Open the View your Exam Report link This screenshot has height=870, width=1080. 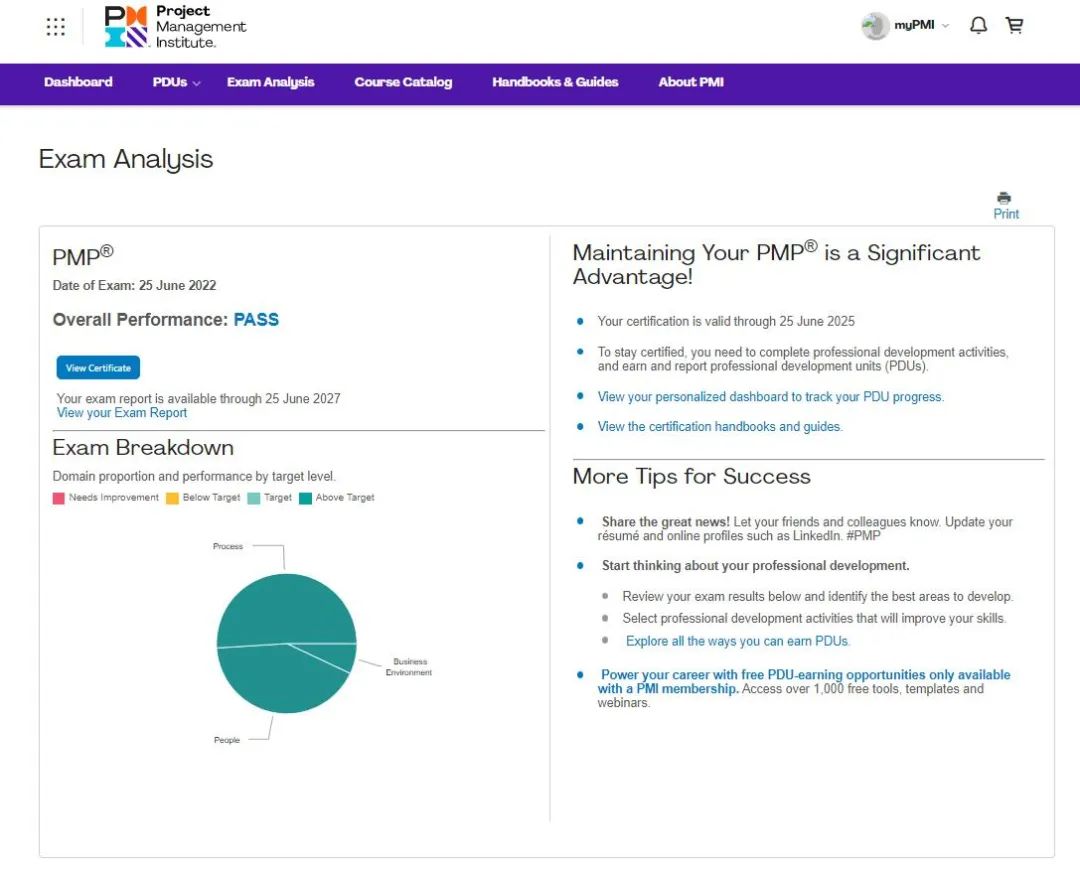pos(122,413)
